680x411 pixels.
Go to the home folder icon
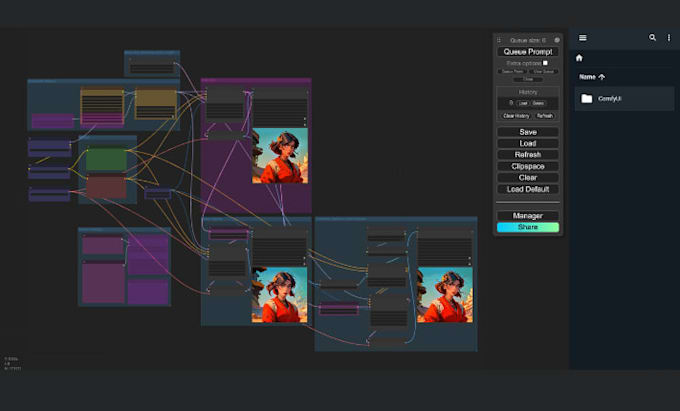579,58
